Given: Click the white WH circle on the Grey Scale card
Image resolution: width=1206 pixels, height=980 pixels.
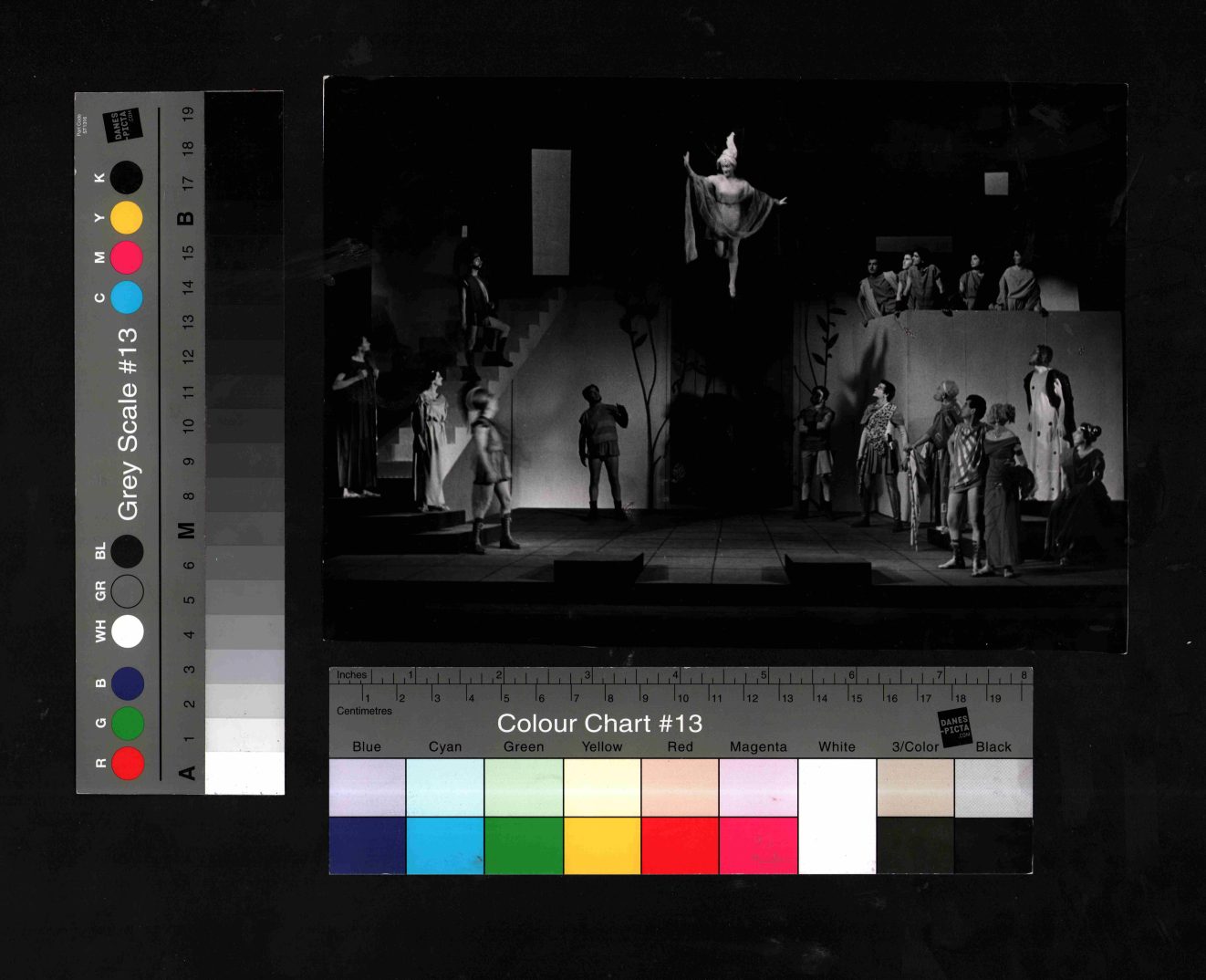Looking at the screenshot, I should (x=128, y=631).
